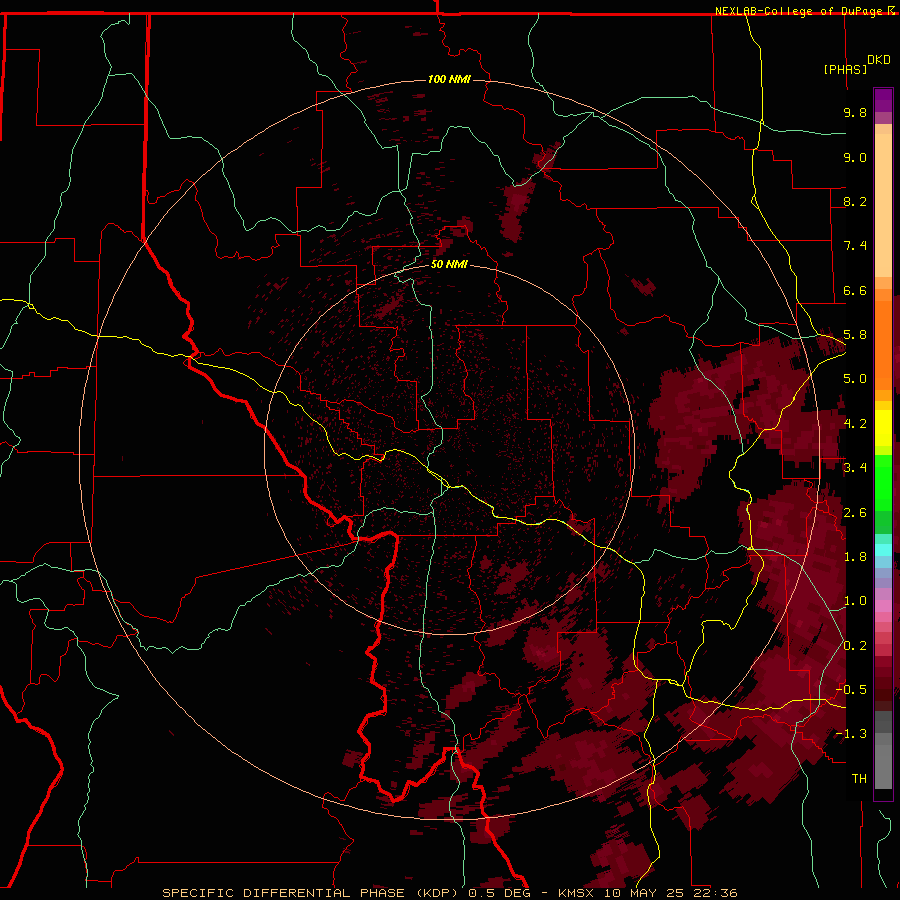Click the 7.4 value on the color scale
The height and width of the screenshot is (900, 900).
click(x=855, y=246)
